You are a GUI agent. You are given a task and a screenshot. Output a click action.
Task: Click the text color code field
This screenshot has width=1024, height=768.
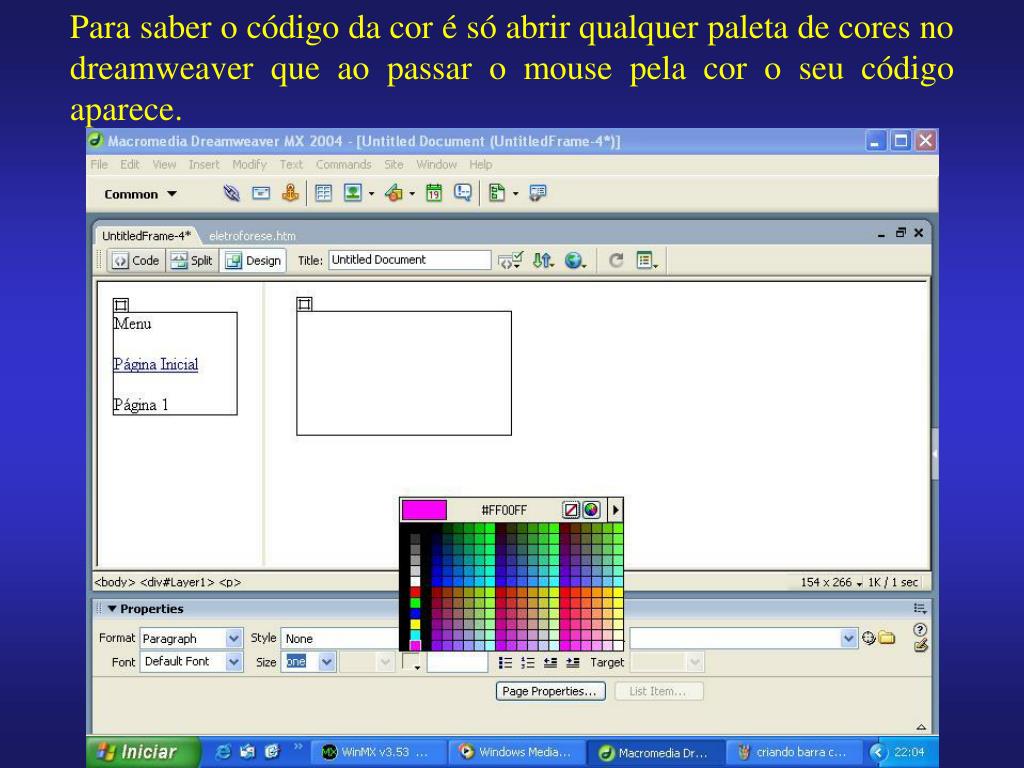[x=457, y=662]
